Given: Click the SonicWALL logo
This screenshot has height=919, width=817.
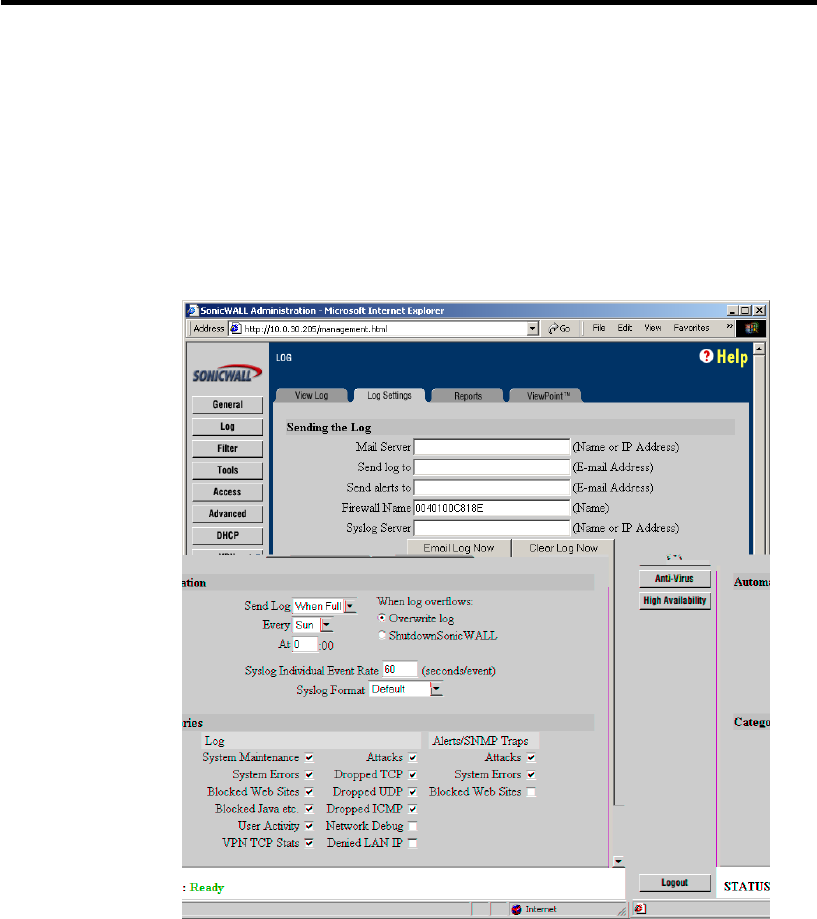Looking at the screenshot, I should [x=227, y=374].
